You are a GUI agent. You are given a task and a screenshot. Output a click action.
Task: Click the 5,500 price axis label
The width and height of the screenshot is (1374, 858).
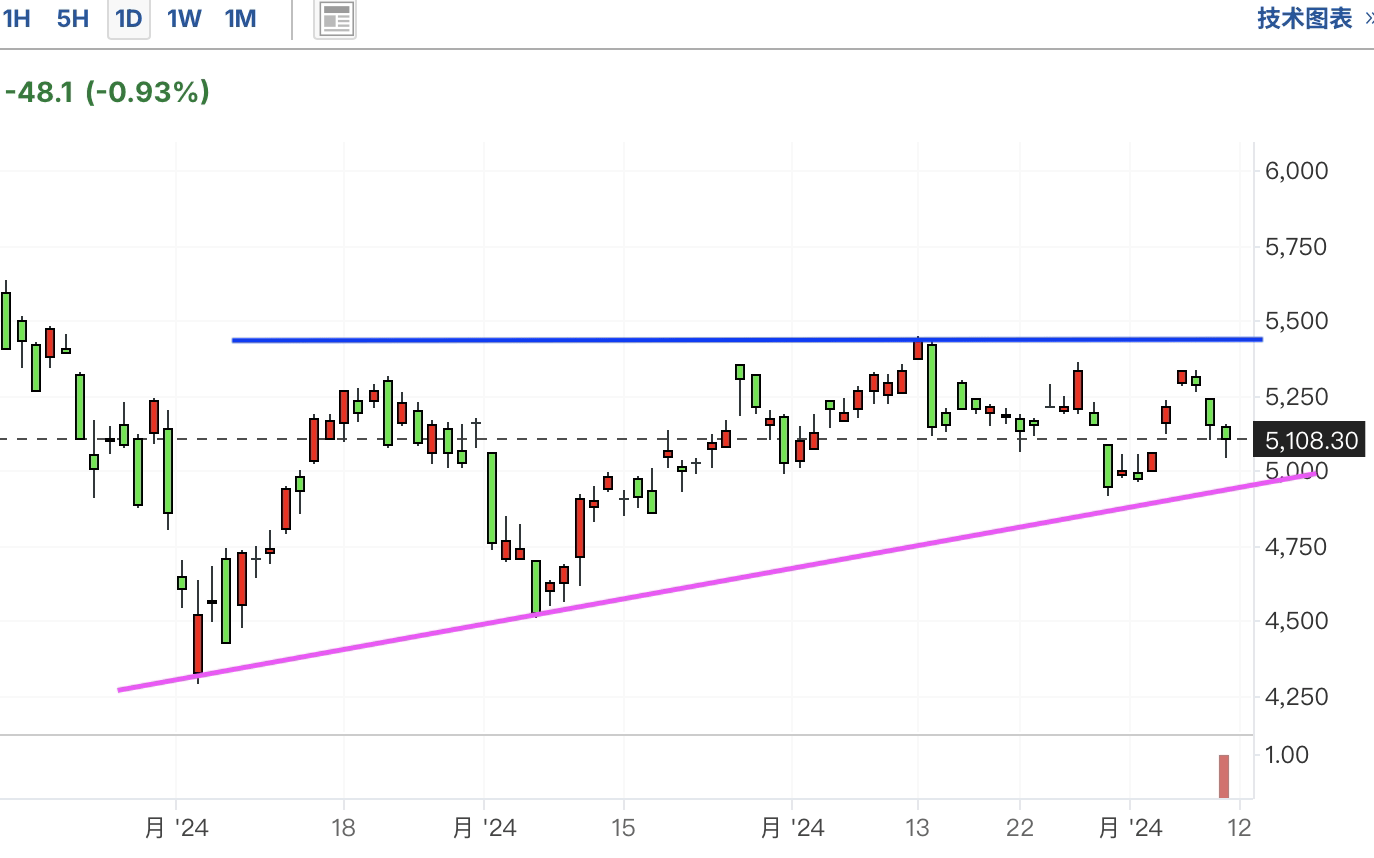coord(1296,321)
